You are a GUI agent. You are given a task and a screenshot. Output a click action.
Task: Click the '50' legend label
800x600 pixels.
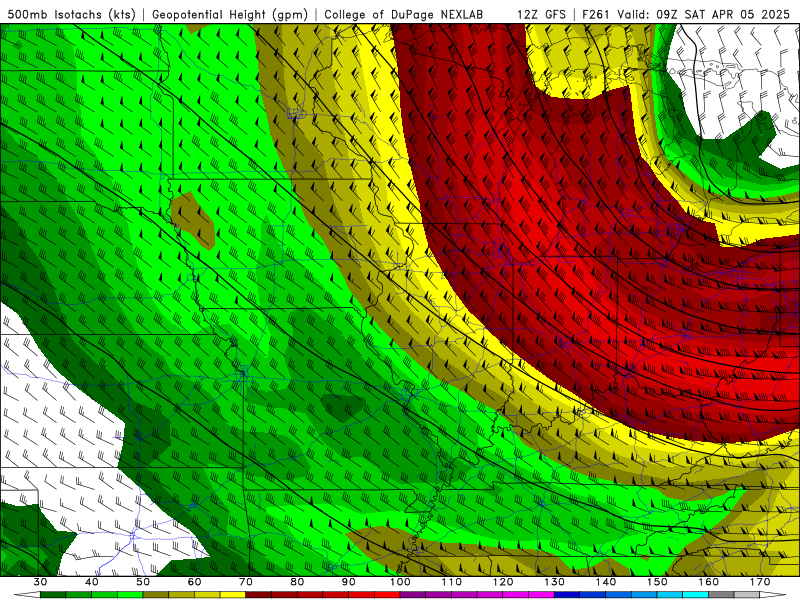point(143,582)
